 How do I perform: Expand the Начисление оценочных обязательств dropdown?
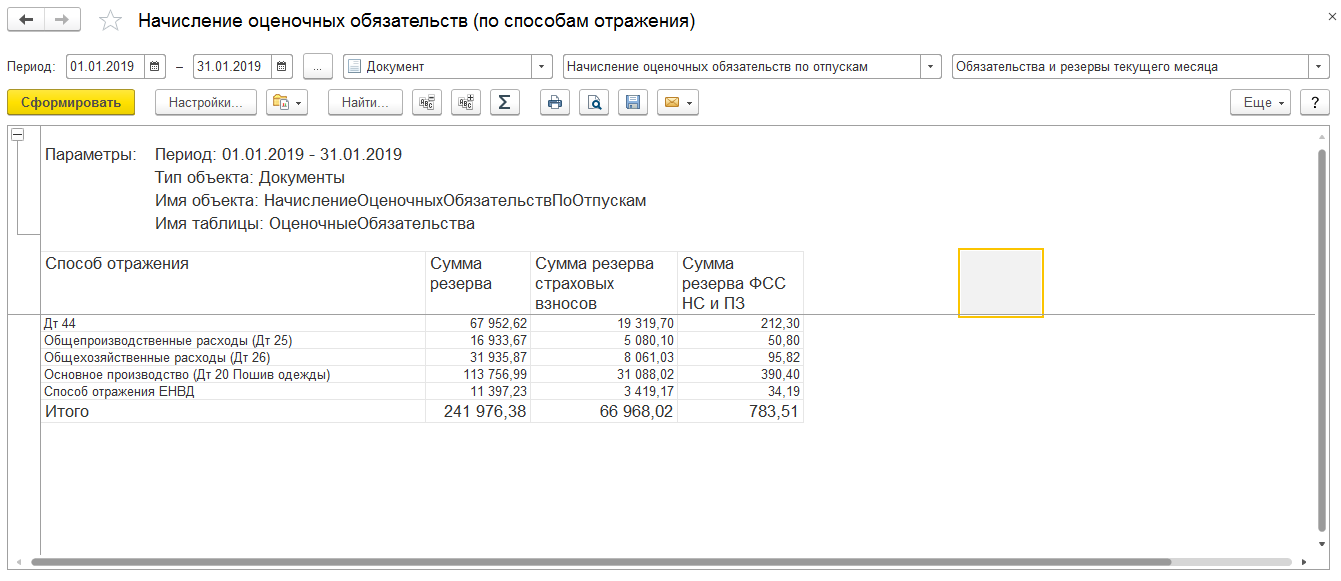coord(931,67)
